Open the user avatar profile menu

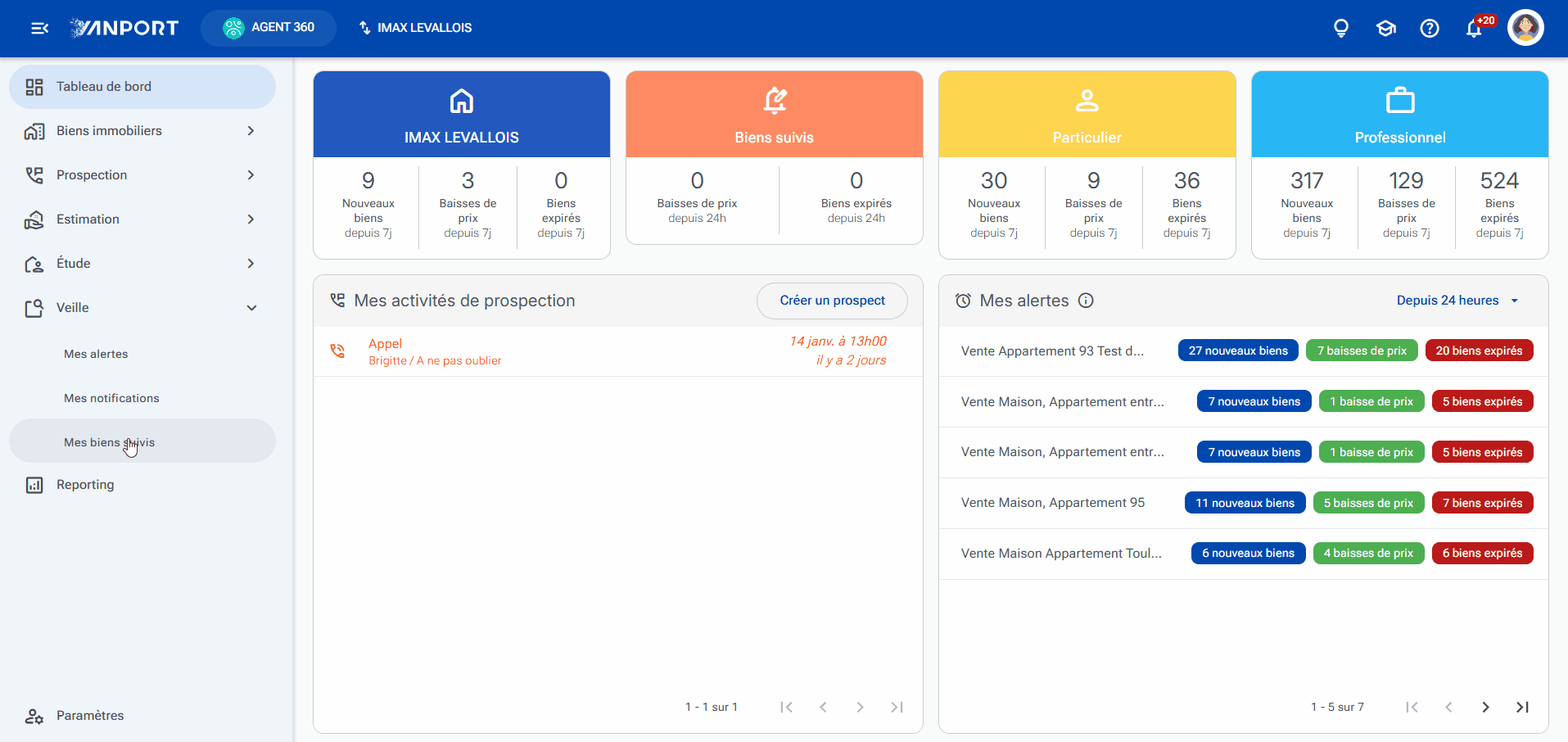pos(1525,28)
